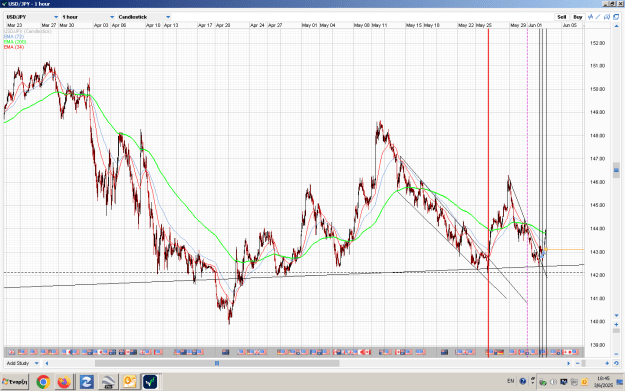Zoom in price axis with plus icon
625x391 pixels.
click(x=616, y=324)
